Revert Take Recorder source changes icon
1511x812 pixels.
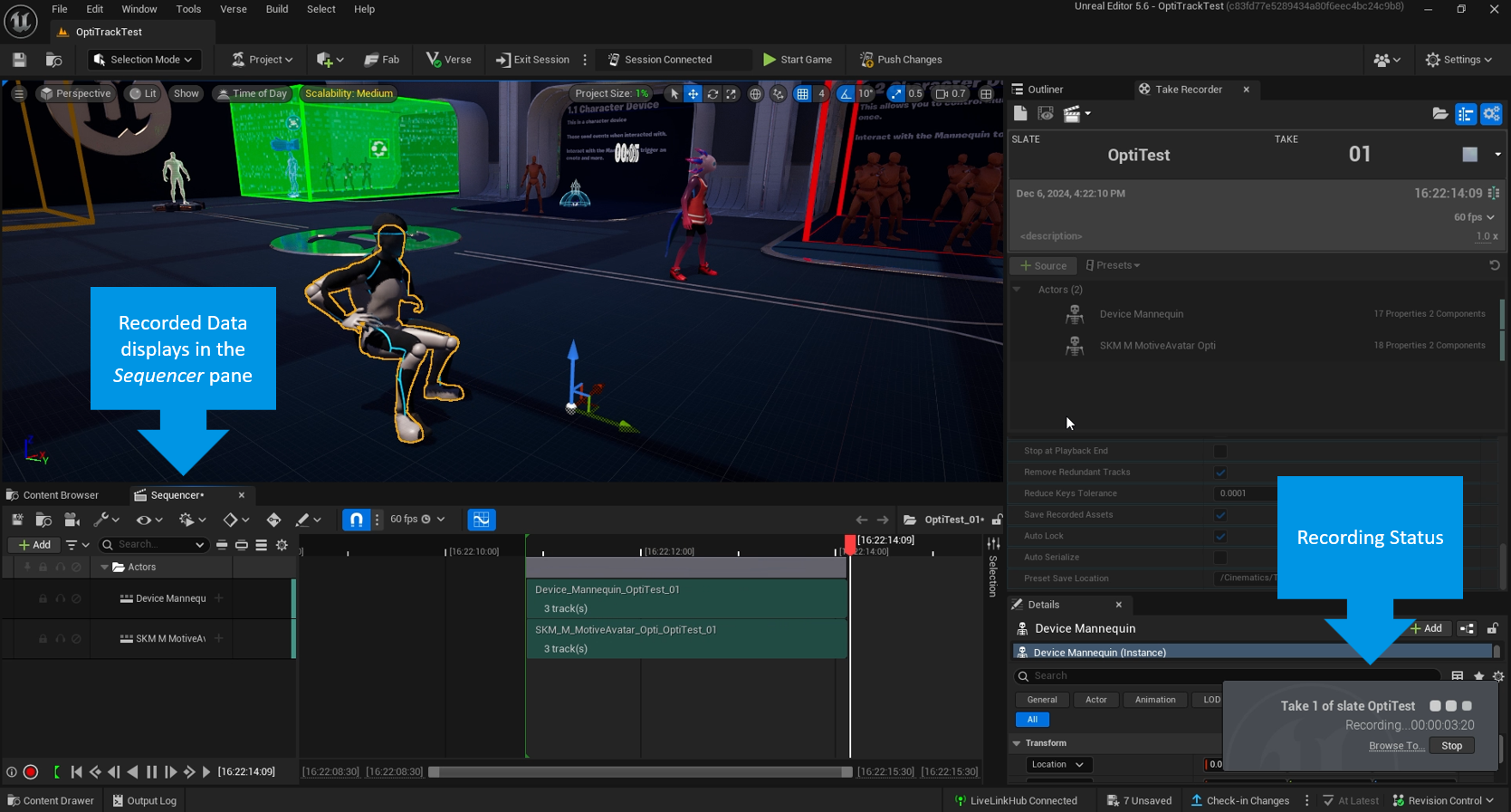(1494, 265)
